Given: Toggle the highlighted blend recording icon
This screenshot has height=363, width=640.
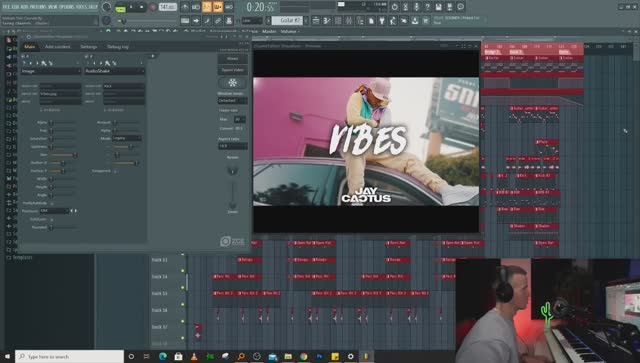Looking at the screenshot, I should [x=218, y=7].
